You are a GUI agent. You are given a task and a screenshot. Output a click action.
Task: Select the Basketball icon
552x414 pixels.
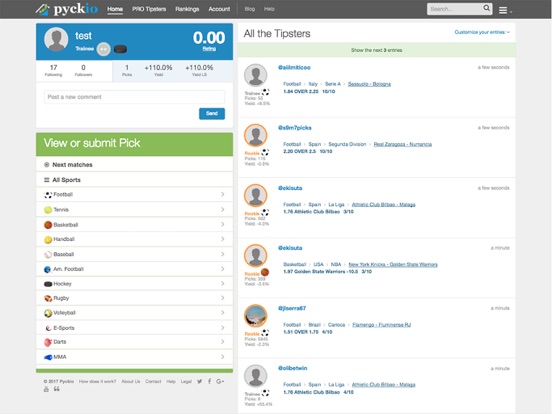(x=48, y=225)
